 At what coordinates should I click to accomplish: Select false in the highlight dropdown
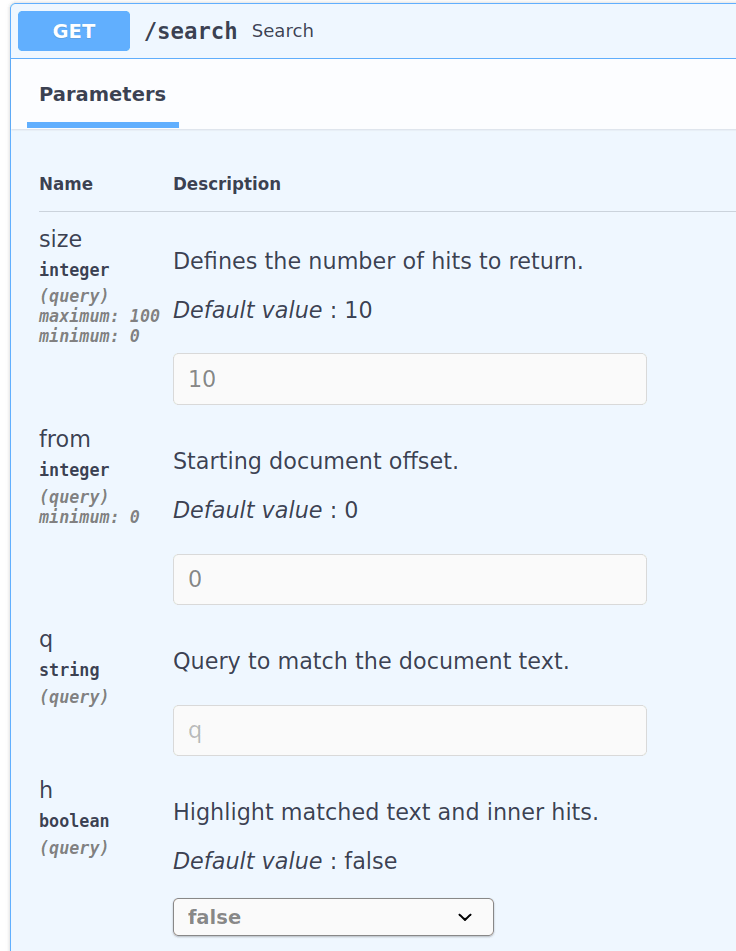[333, 917]
